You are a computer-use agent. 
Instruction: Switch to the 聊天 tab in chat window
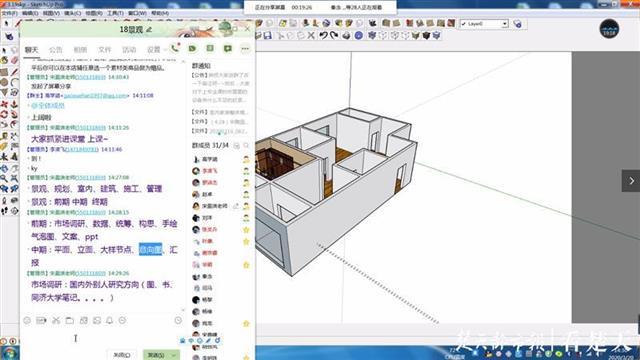pyautogui.click(x=31, y=50)
